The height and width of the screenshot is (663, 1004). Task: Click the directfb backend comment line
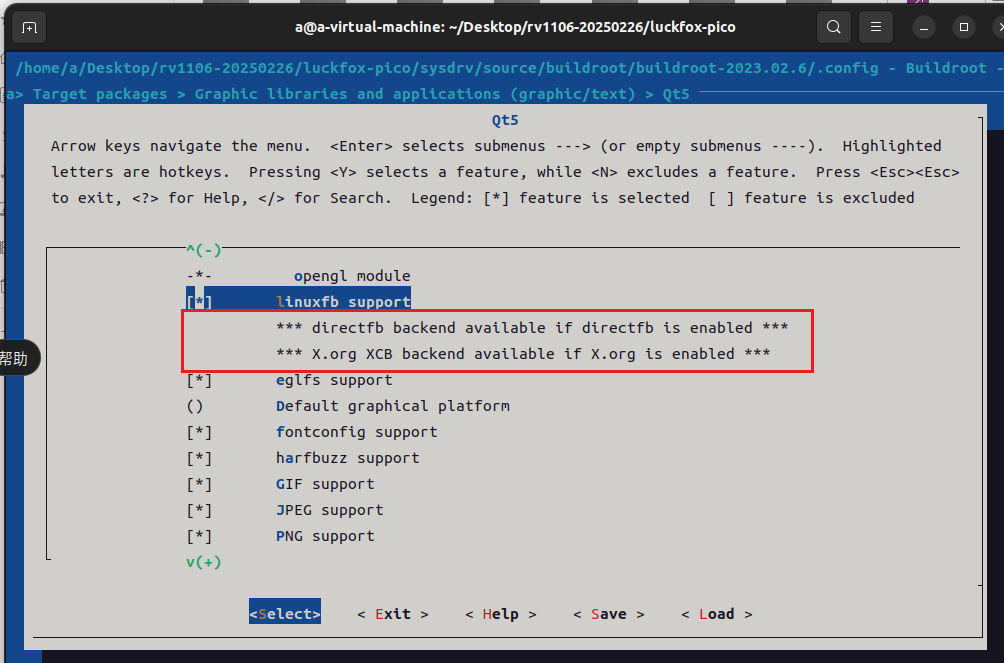point(532,327)
